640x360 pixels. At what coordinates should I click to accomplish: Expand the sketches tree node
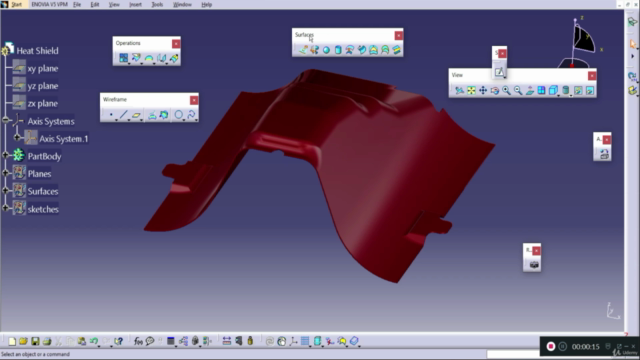[5, 208]
